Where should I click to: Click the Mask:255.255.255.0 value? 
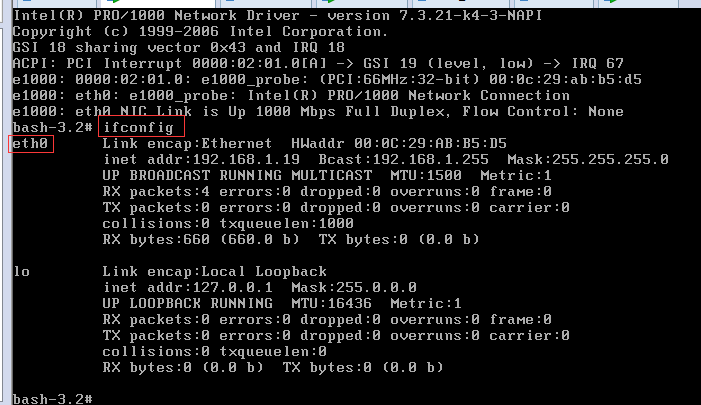(587, 159)
